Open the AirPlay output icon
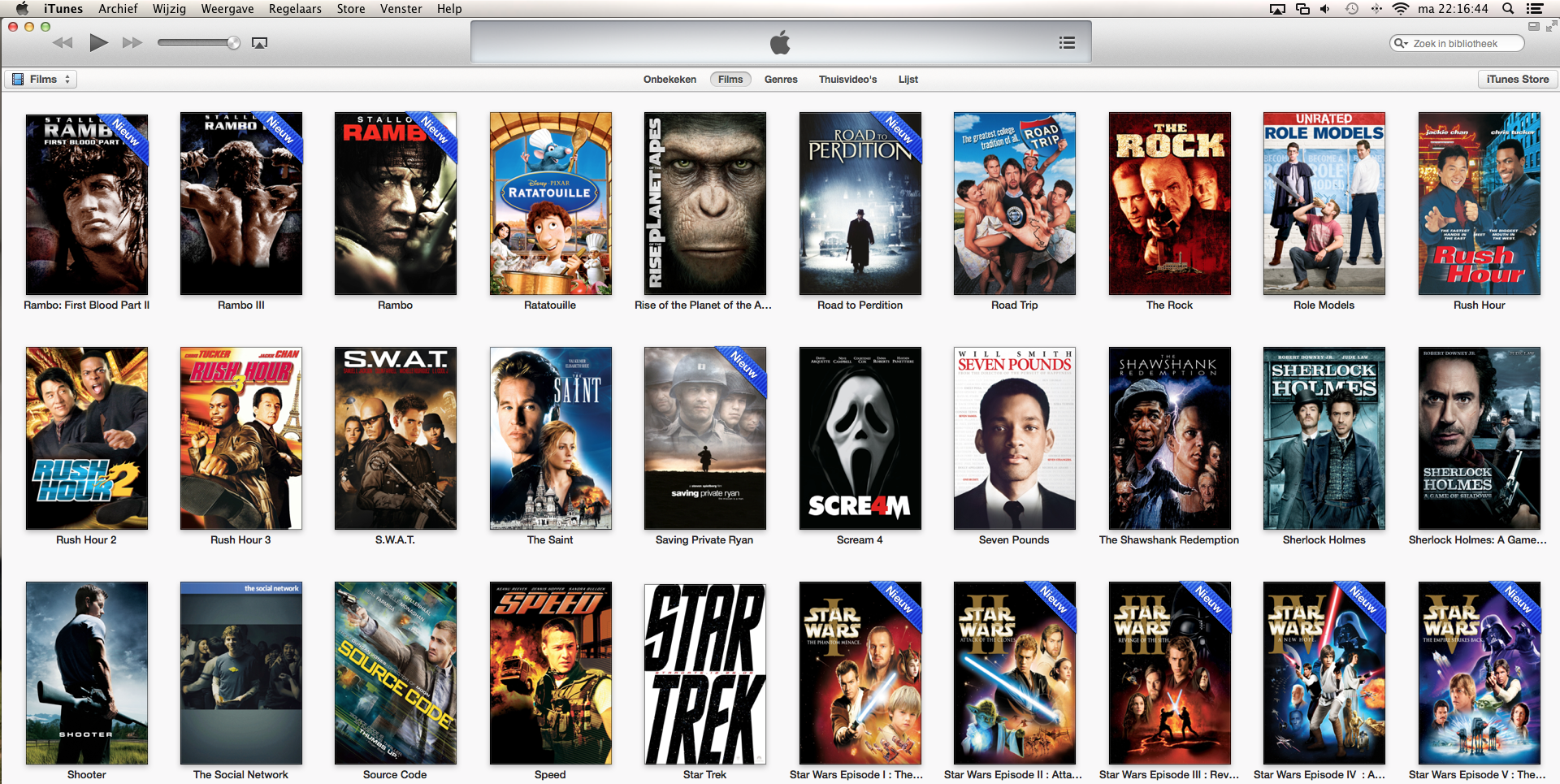 pyautogui.click(x=259, y=43)
